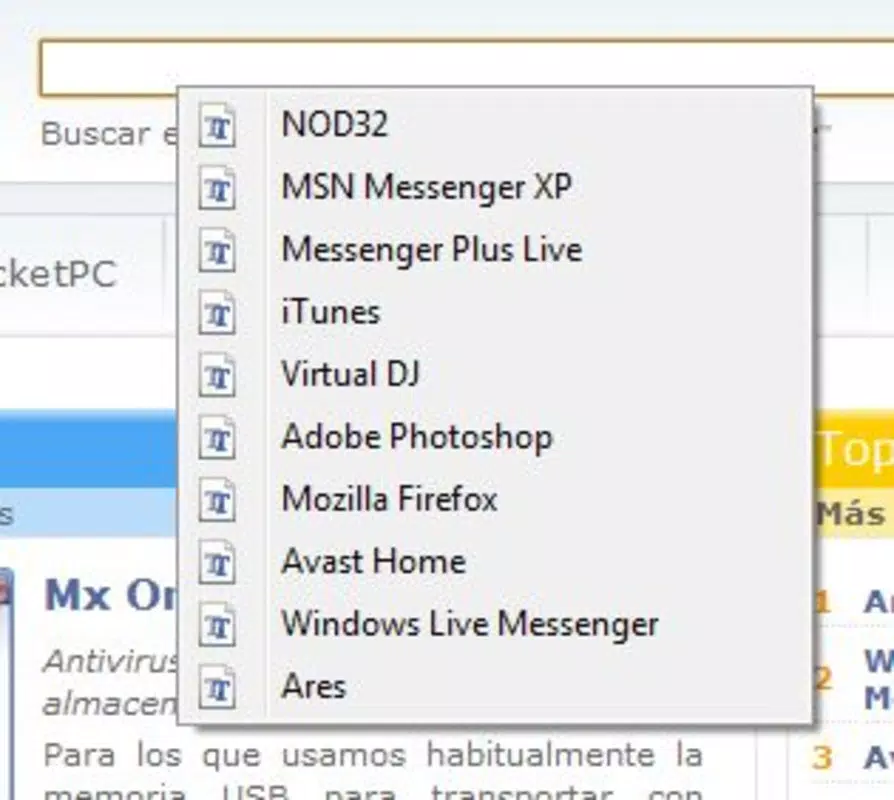Image resolution: width=894 pixels, height=800 pixels.
Task: Select iTunes from the list
Action: [x=495, y=312]
